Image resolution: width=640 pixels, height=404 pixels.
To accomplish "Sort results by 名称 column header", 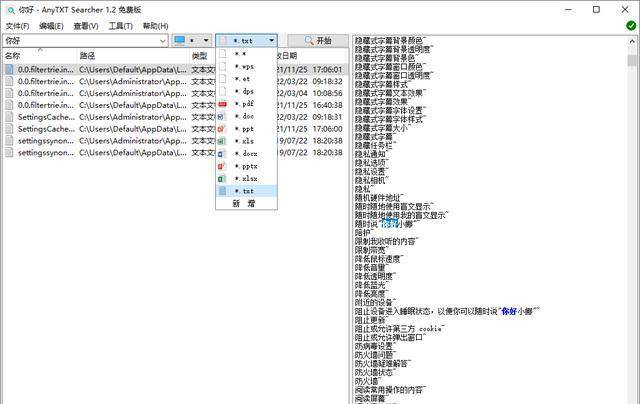I will 40,55.
